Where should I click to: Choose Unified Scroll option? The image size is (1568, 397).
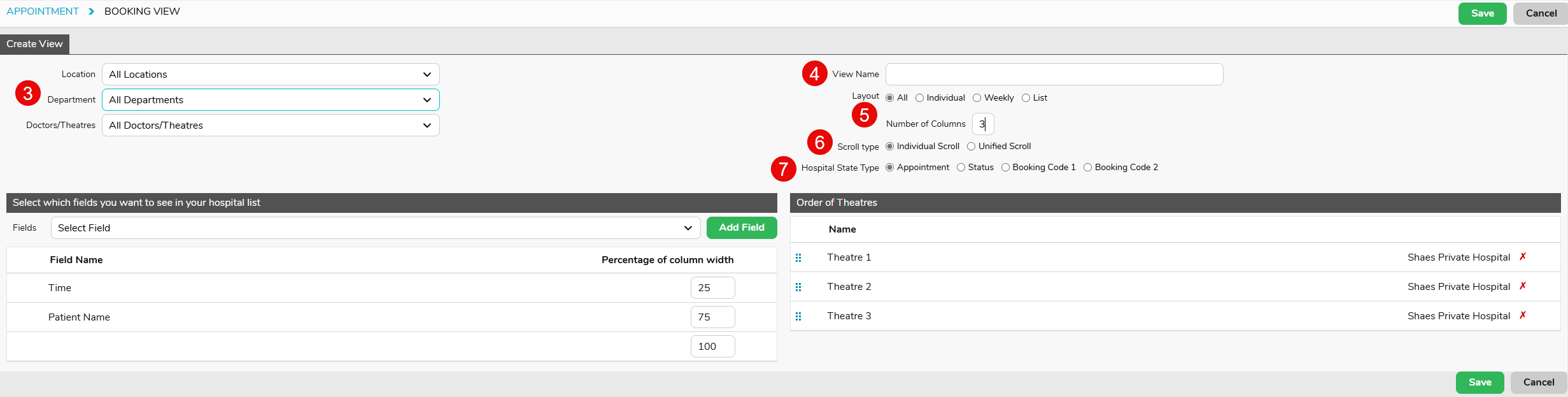pos(971,146)
